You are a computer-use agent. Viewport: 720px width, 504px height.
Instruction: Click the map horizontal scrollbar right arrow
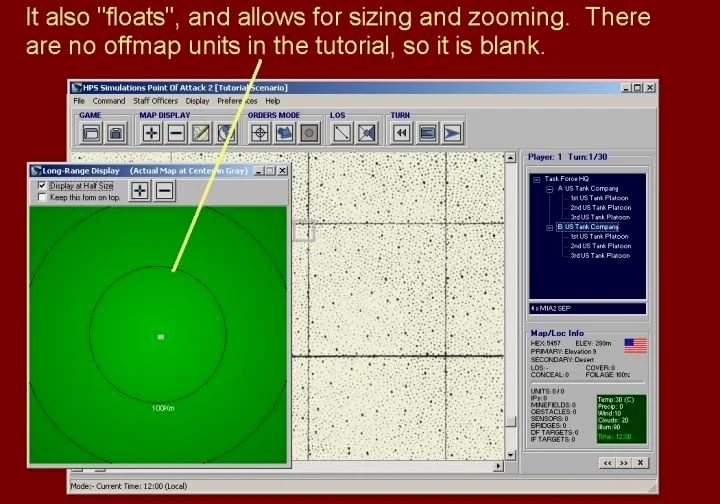498,466
